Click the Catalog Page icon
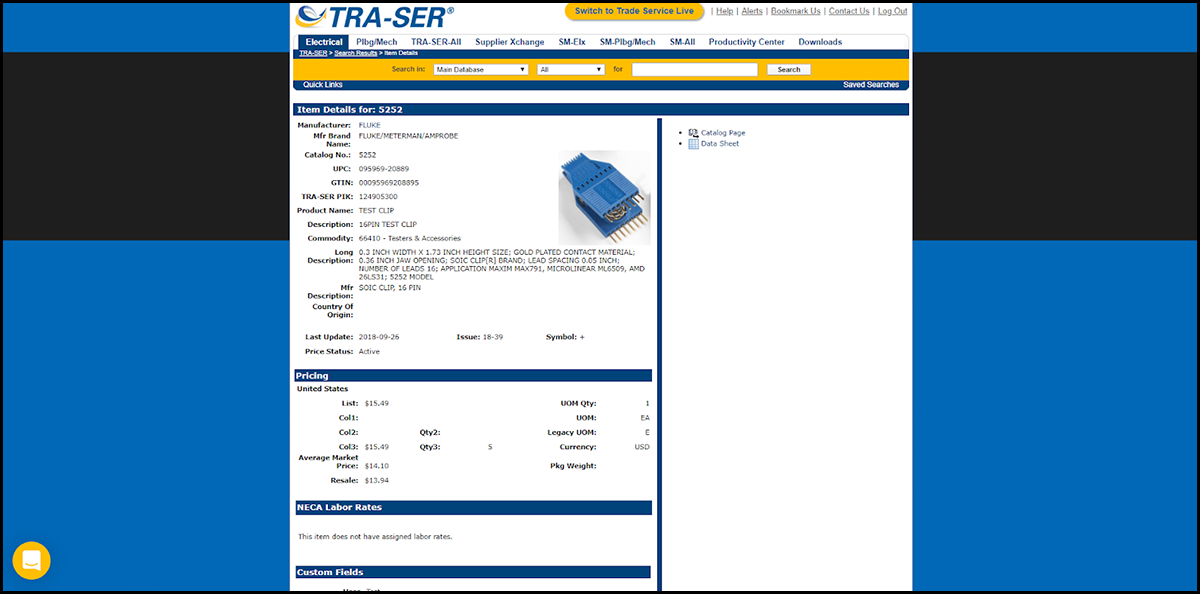The height and width of the screenshot is (594, 1200). (x=693, y=132)
